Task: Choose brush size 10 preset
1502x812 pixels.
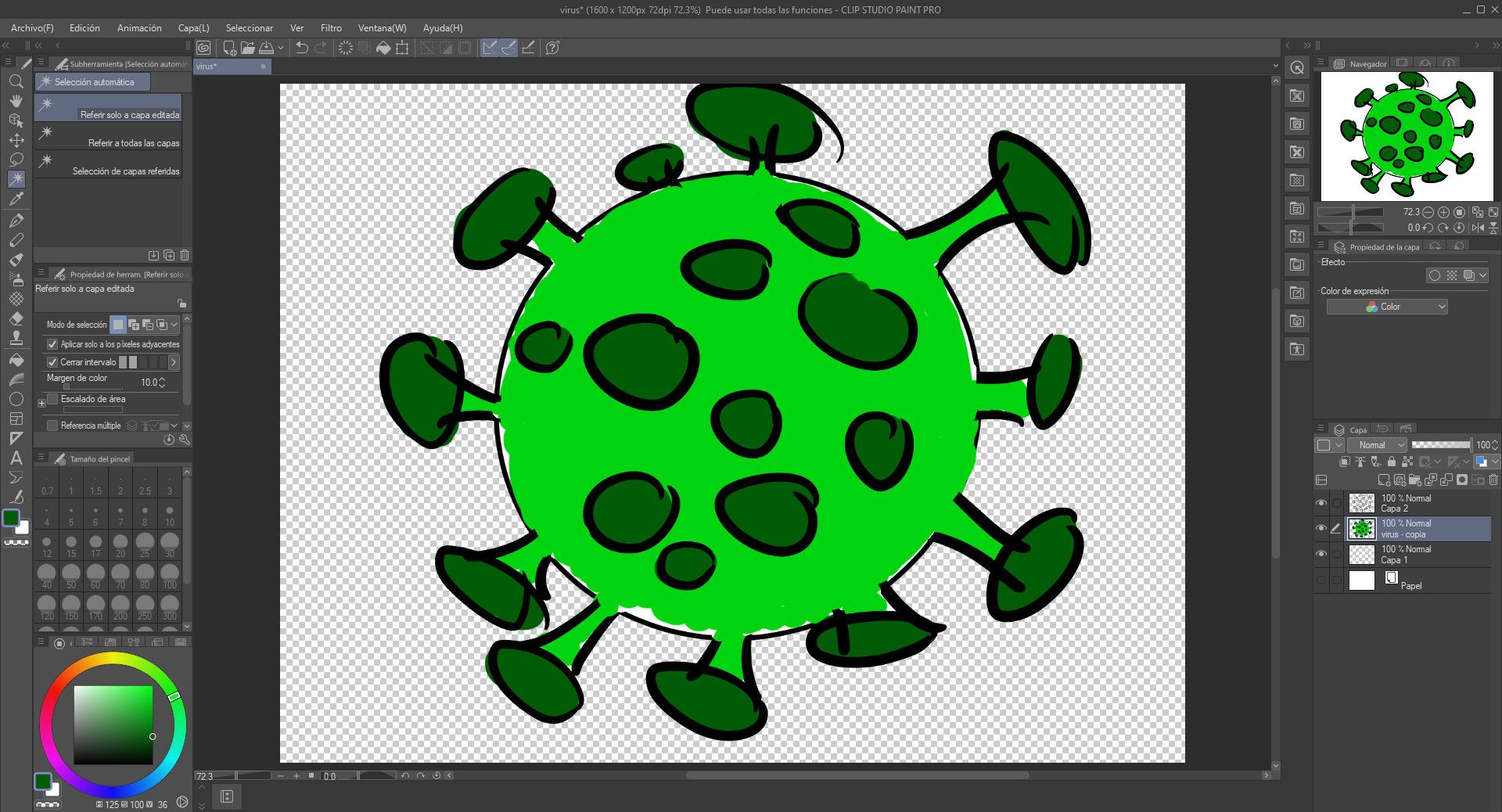Action: (x=170, y=514)
